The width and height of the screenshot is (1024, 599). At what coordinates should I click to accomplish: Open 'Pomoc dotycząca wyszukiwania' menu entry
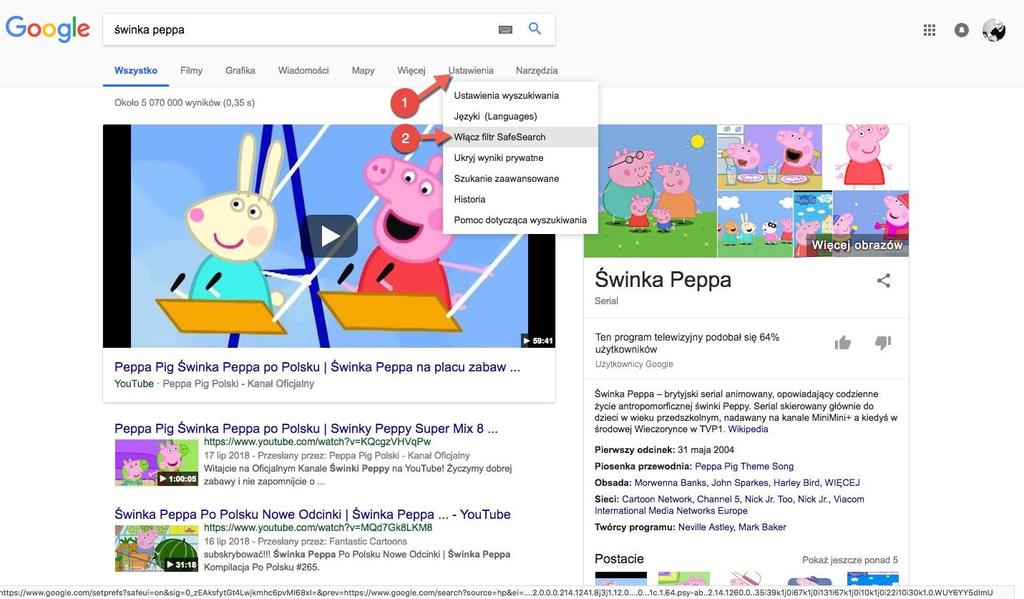(520, 220)
